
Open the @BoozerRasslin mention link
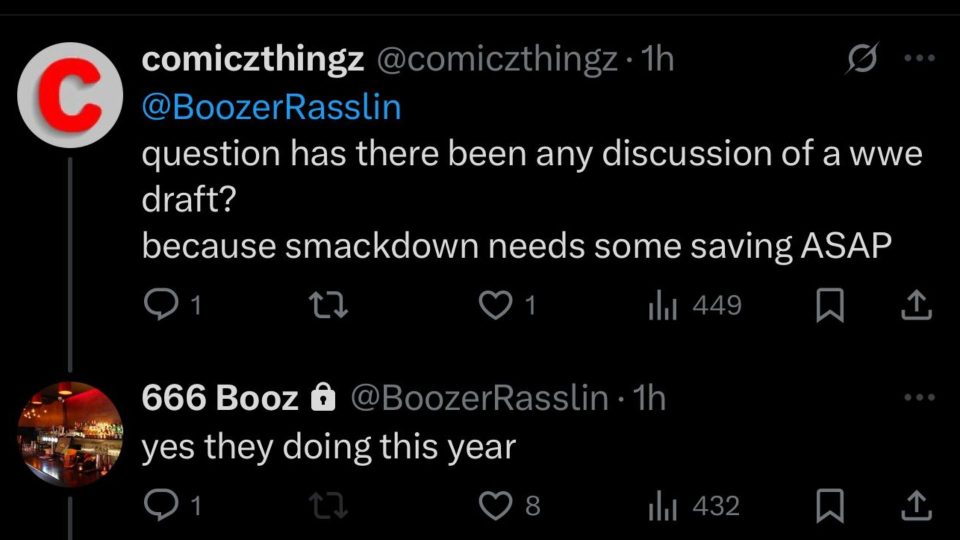(x=271, y=107)
